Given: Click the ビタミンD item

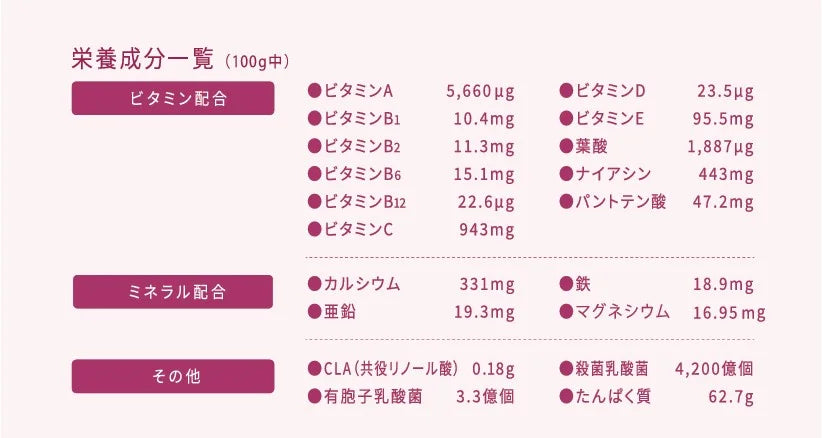Looking at the screenshot, I should pos(610,92).
